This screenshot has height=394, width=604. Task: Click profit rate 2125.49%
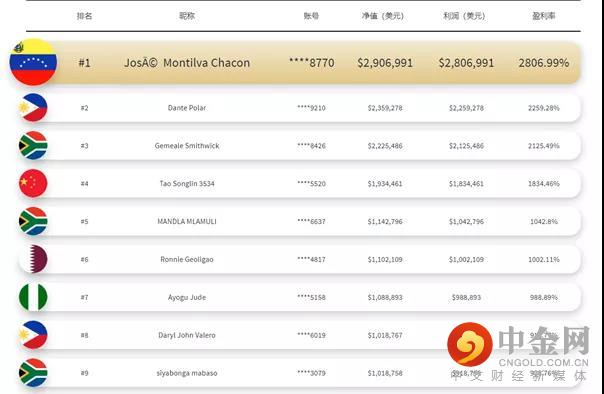(544, 146)
